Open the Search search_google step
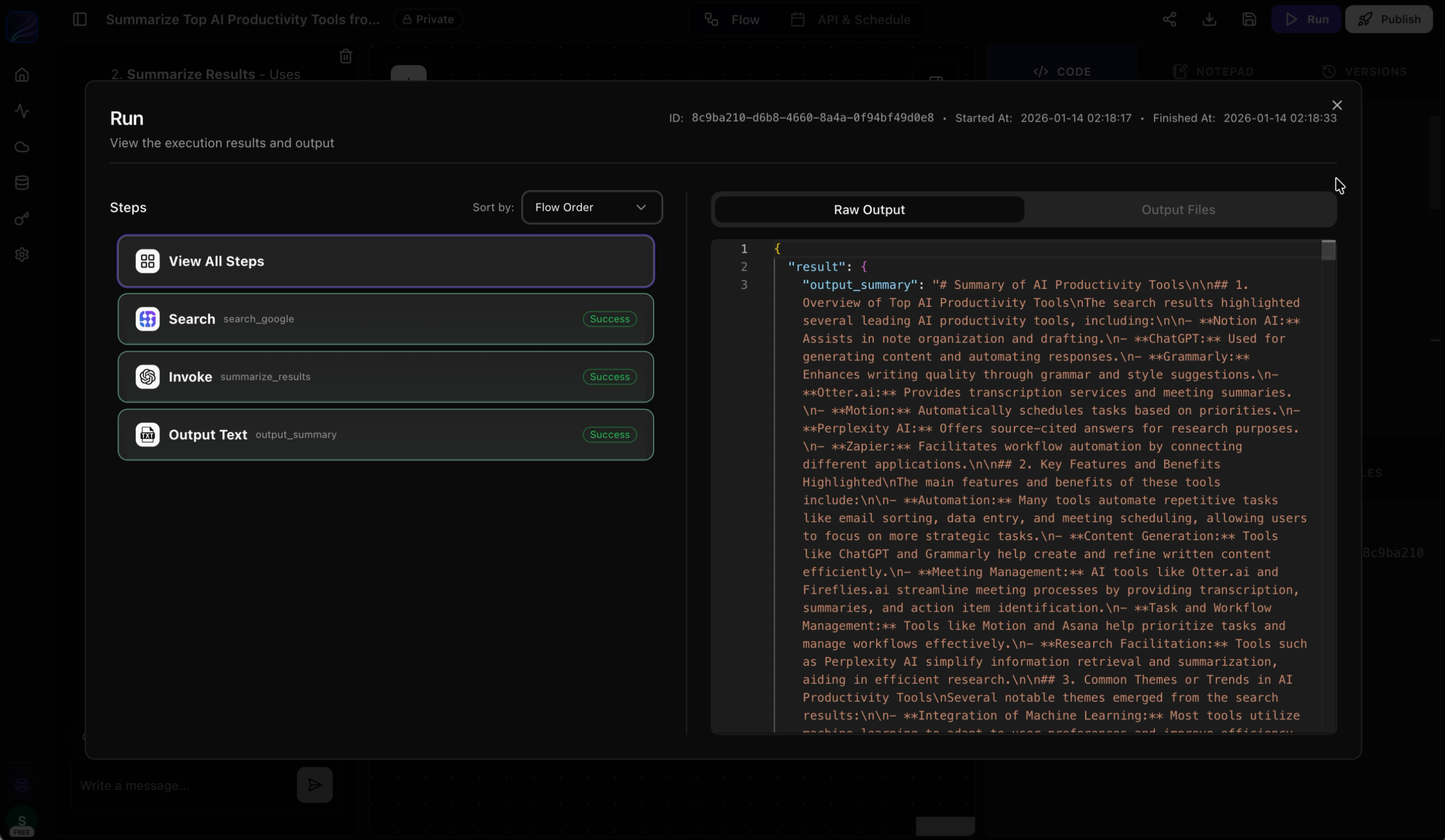 (386, 319)
